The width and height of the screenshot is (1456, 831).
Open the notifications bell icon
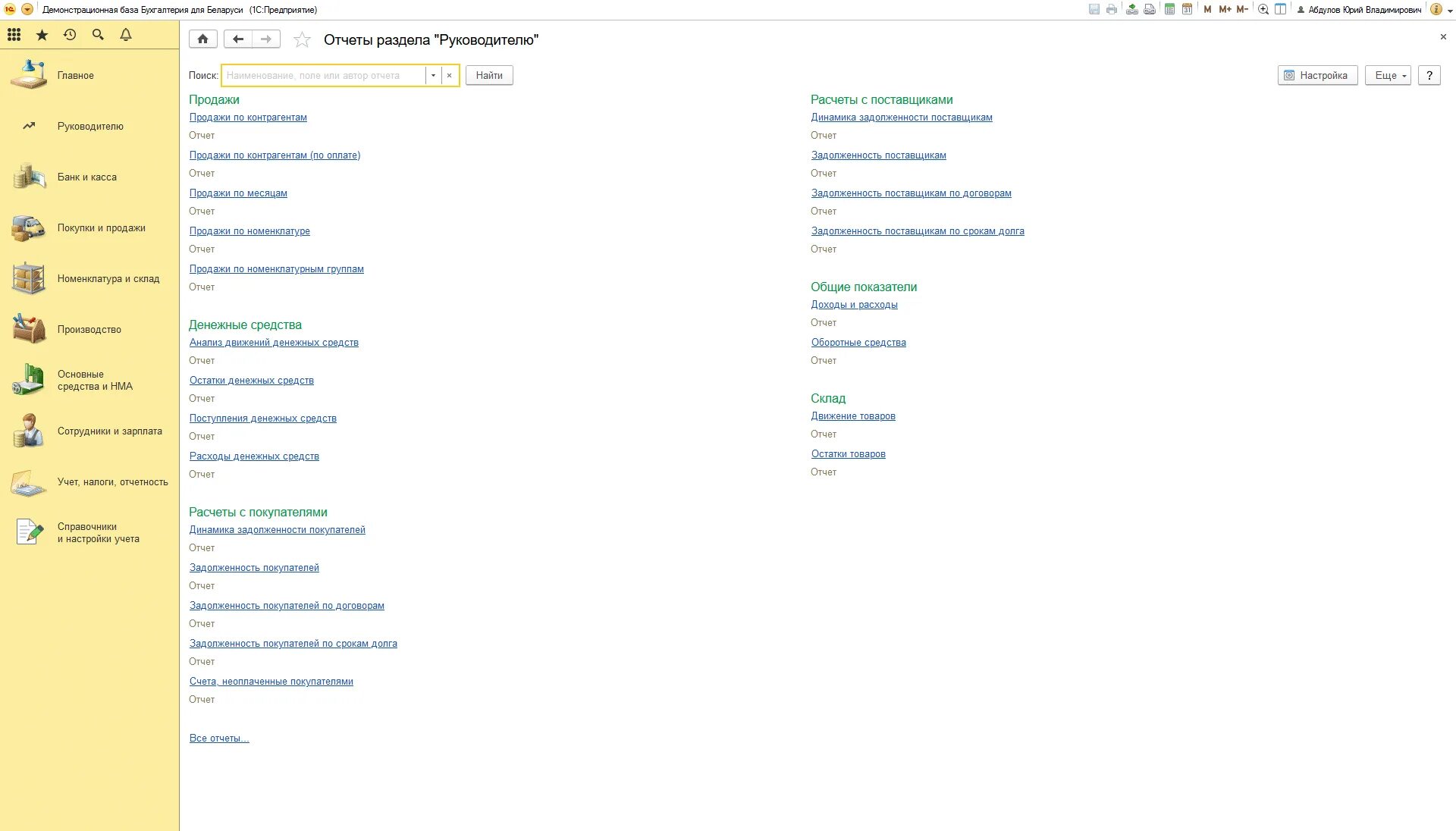pyautogui.click(x=126, y=35)
